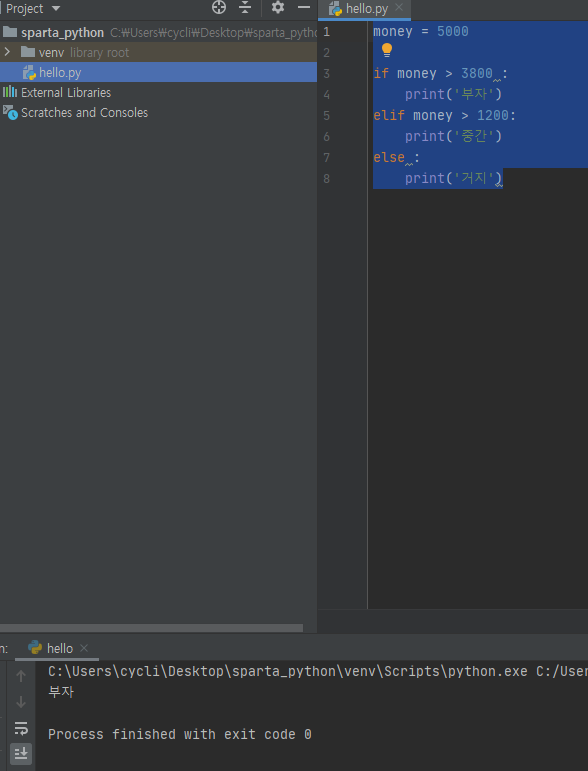The height and width of the screenshot is (771, 588).
Task: Click the 'money = 5000' code line
Action: click(x=421, y=31)
